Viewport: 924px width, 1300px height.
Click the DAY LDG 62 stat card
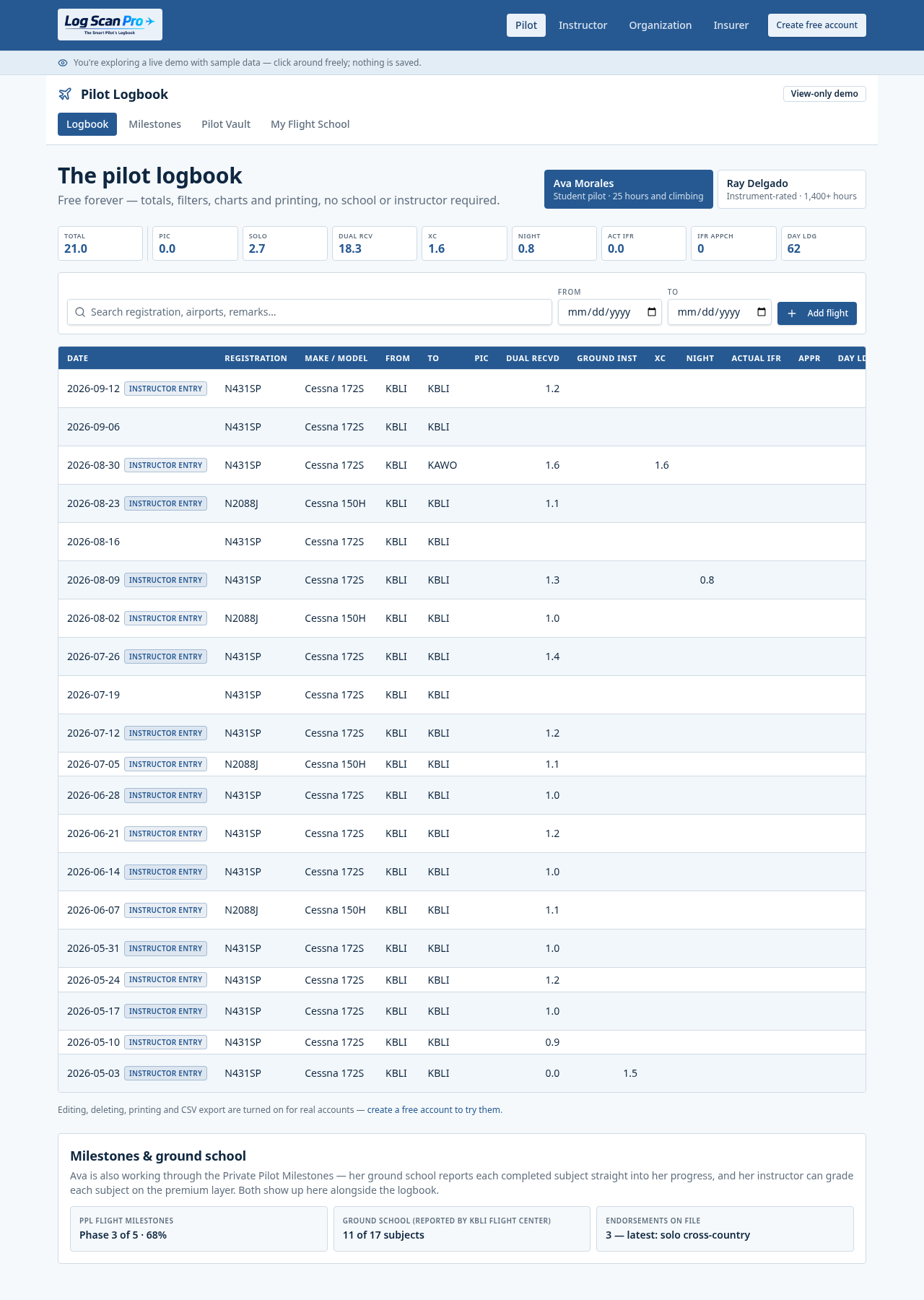point(824,243)
